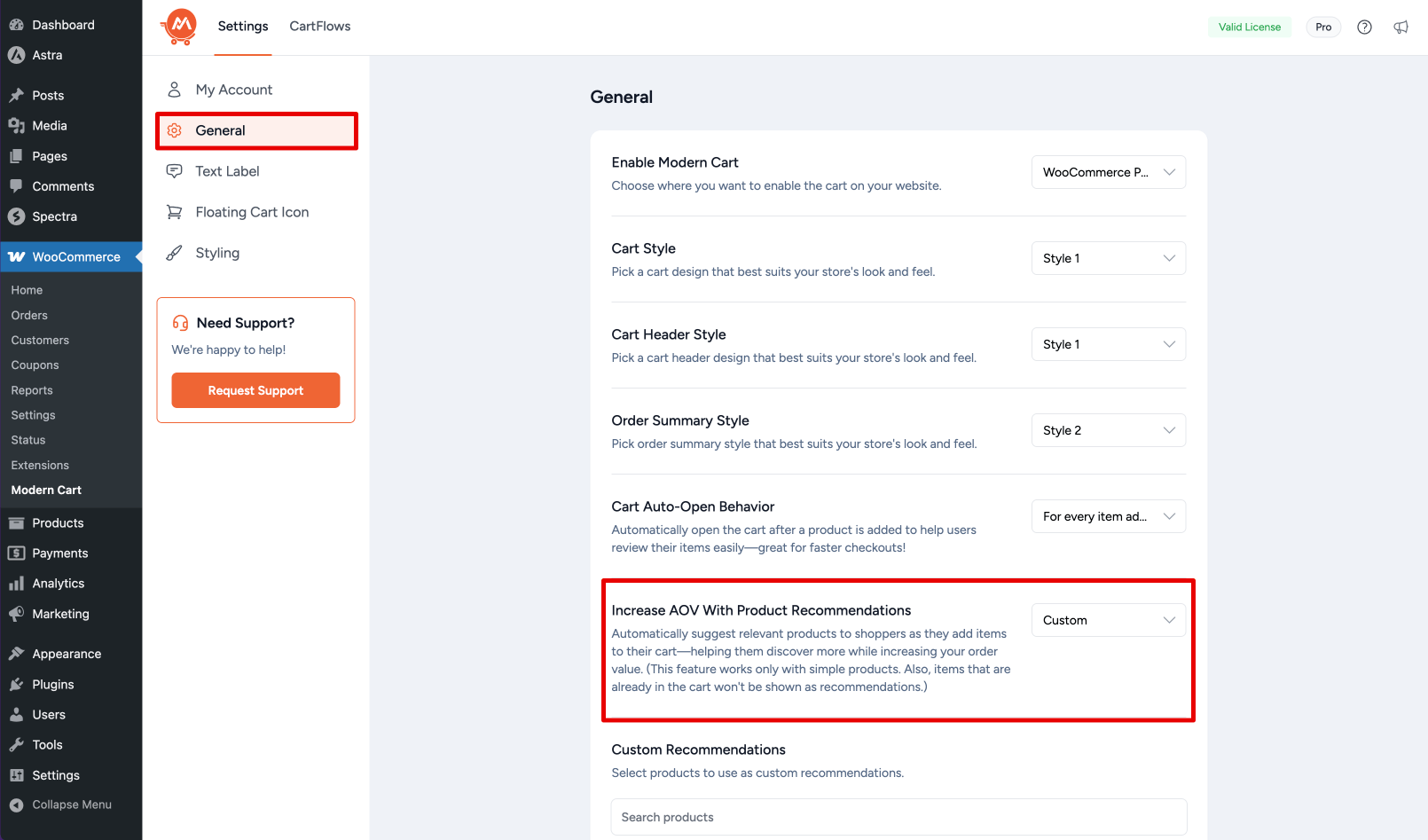Click the Products box icon

pos(16,523)
